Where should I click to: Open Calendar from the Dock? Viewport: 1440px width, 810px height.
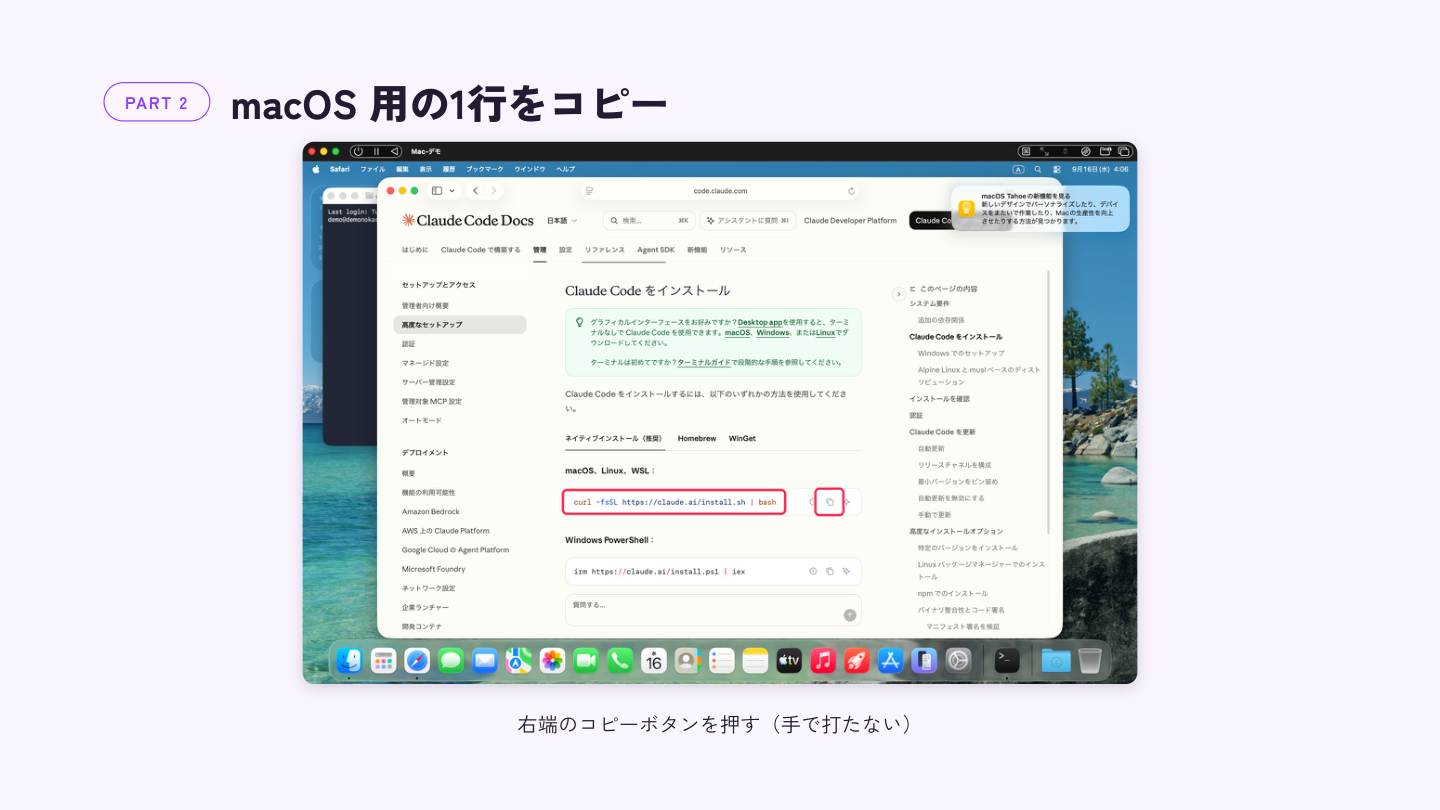coord(654,660)
